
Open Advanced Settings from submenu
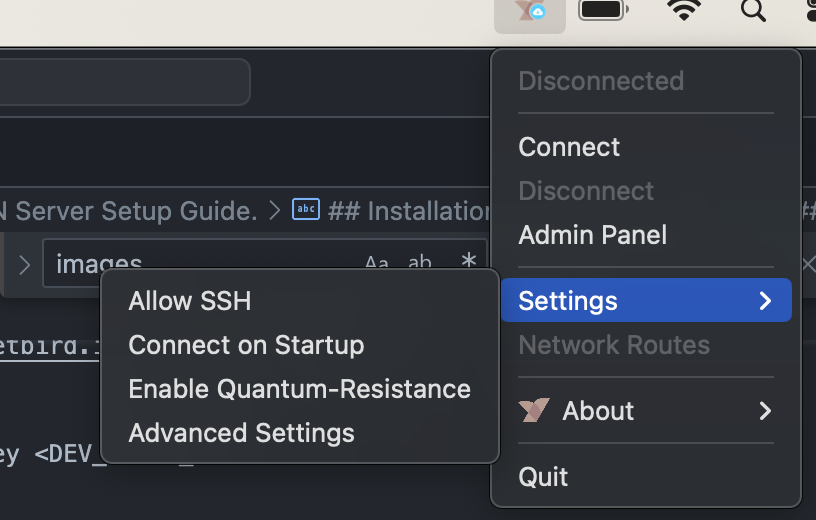pyautogui.click(x=241, y=433)
